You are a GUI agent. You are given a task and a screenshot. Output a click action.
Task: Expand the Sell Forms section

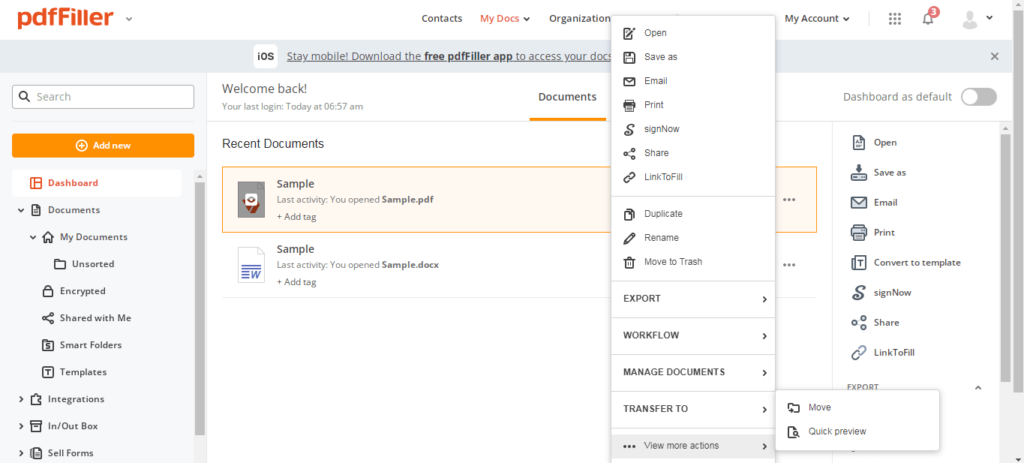[x=21, y=453]
